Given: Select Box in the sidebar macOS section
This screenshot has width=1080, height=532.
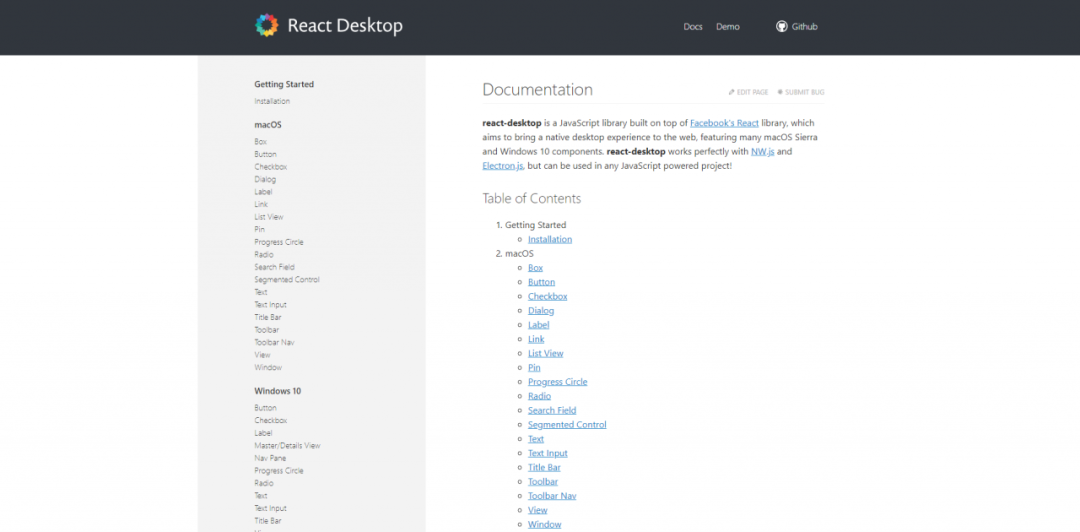Looking at the screenshot, I should point(260,142).
